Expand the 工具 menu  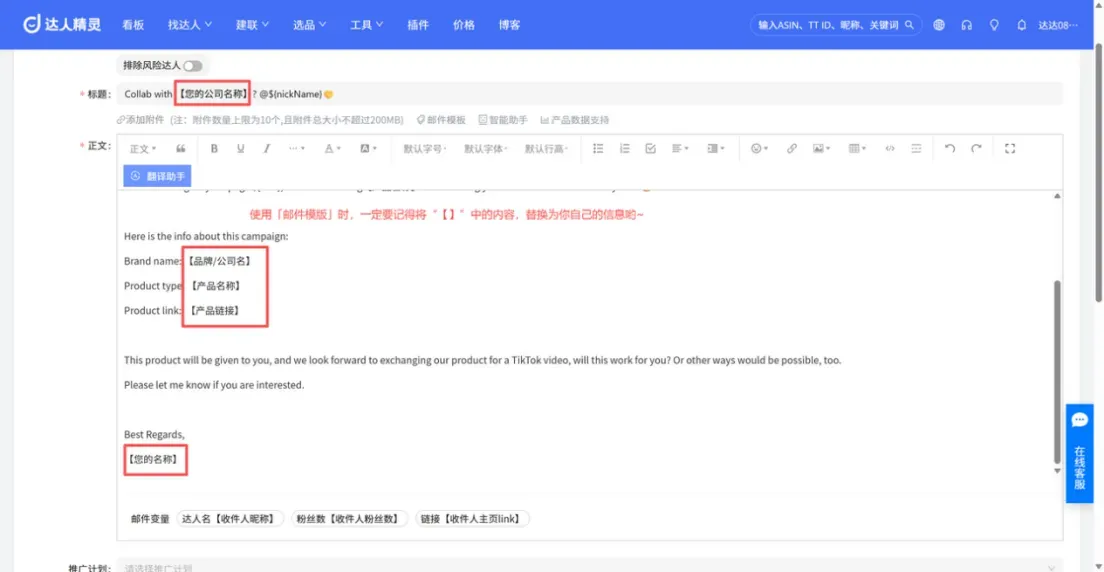point(367,25)
